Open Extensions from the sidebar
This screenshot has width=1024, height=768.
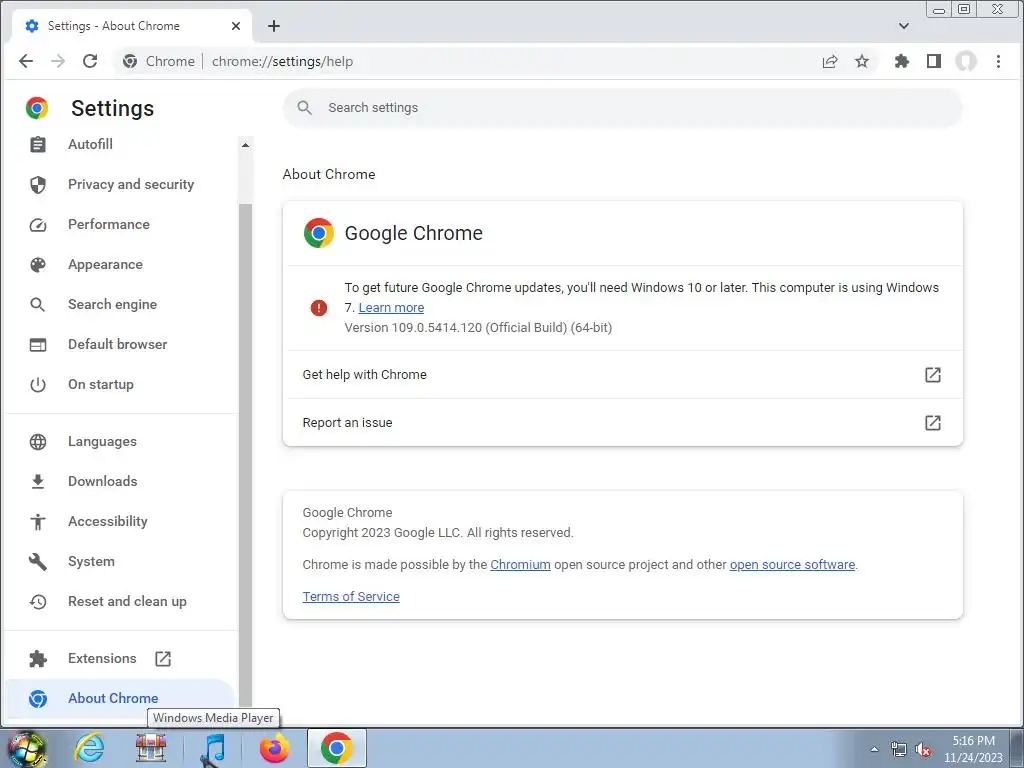click(x=102, y=658)
